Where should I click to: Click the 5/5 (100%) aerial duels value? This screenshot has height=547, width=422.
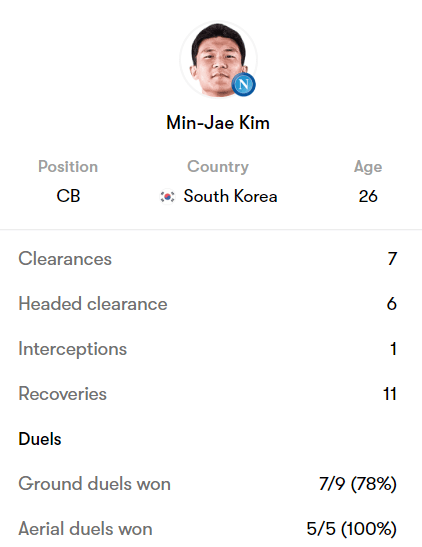click(x=352, y=529)
